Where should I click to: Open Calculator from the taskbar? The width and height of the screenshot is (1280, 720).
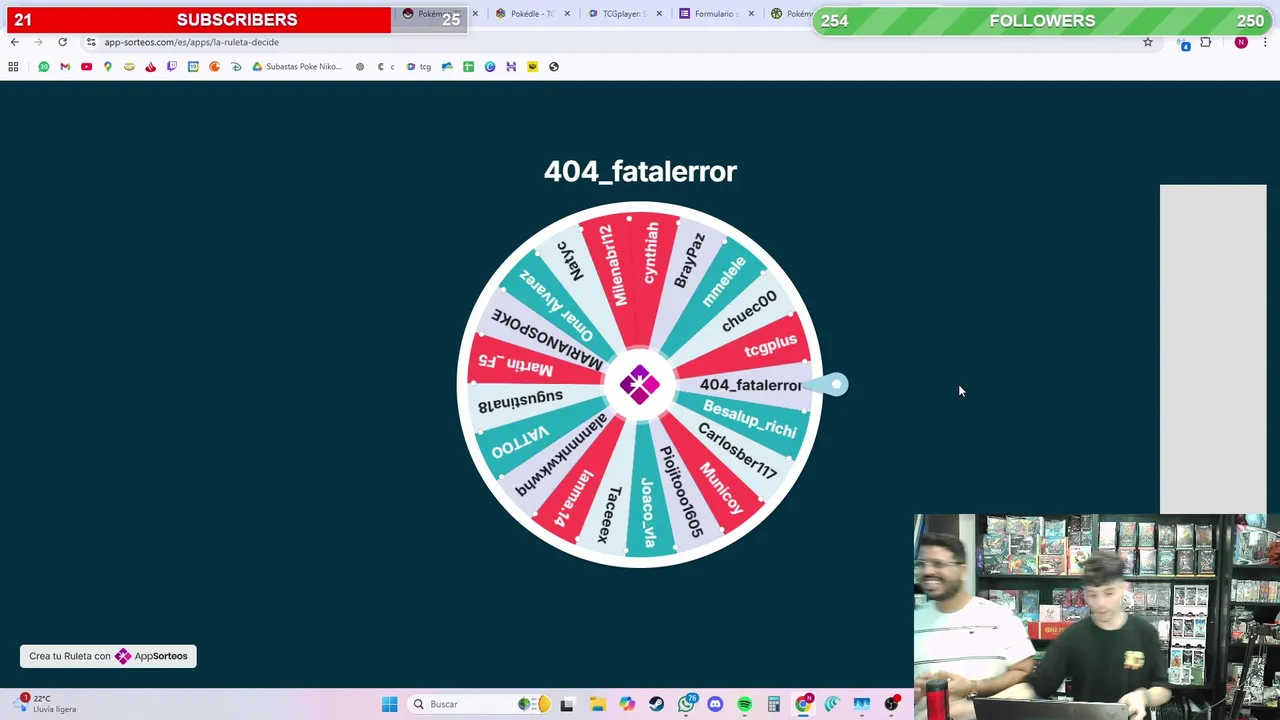point(774,704)
